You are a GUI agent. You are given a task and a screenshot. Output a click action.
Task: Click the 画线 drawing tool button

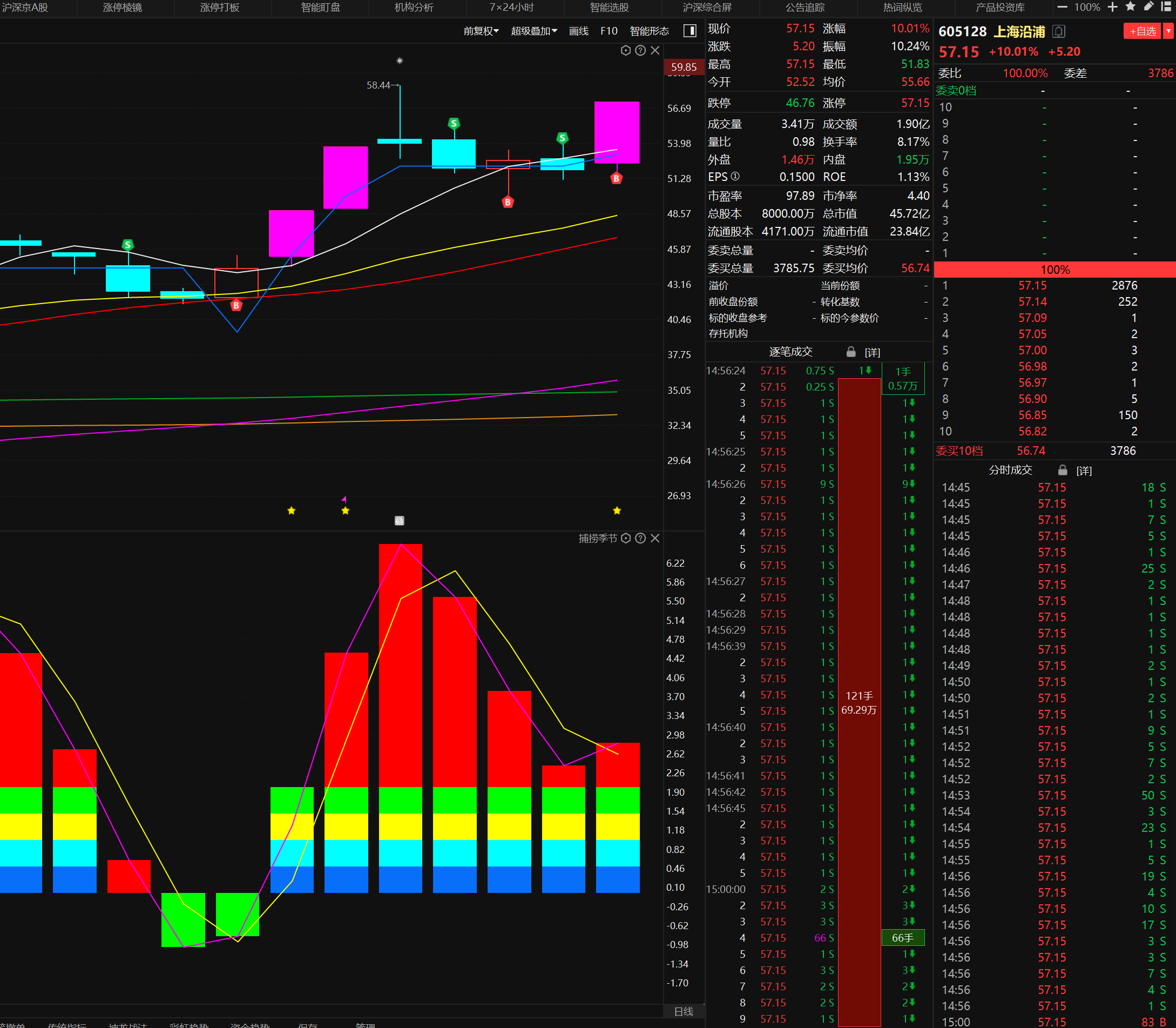578,31
